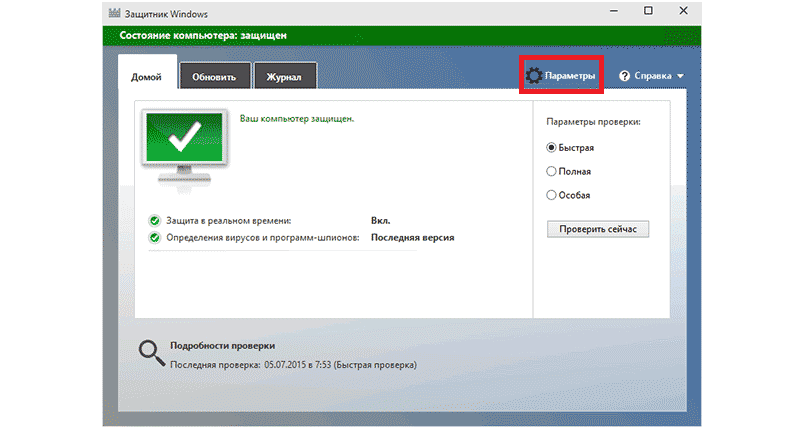The image size is (800, 429).
Task: Click the Проверить сейчас button
Action: [598, 229]
